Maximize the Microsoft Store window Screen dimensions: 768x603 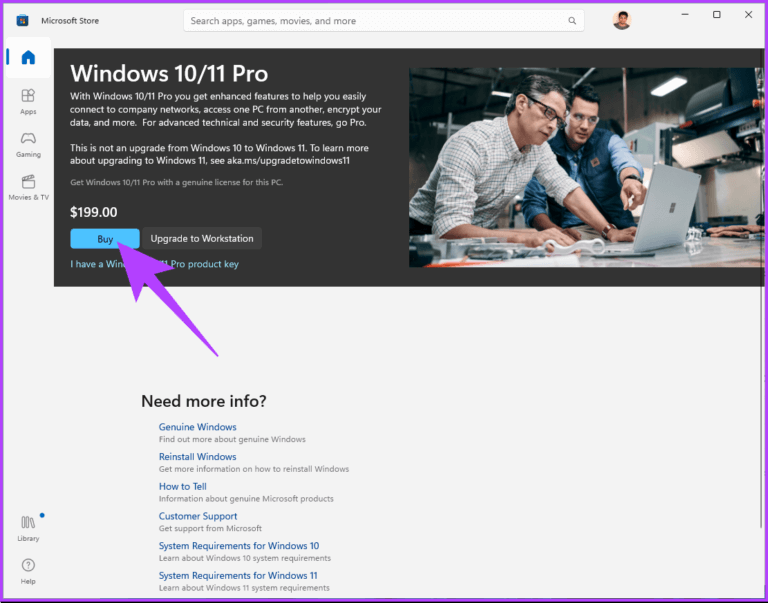tap(717, 15)
